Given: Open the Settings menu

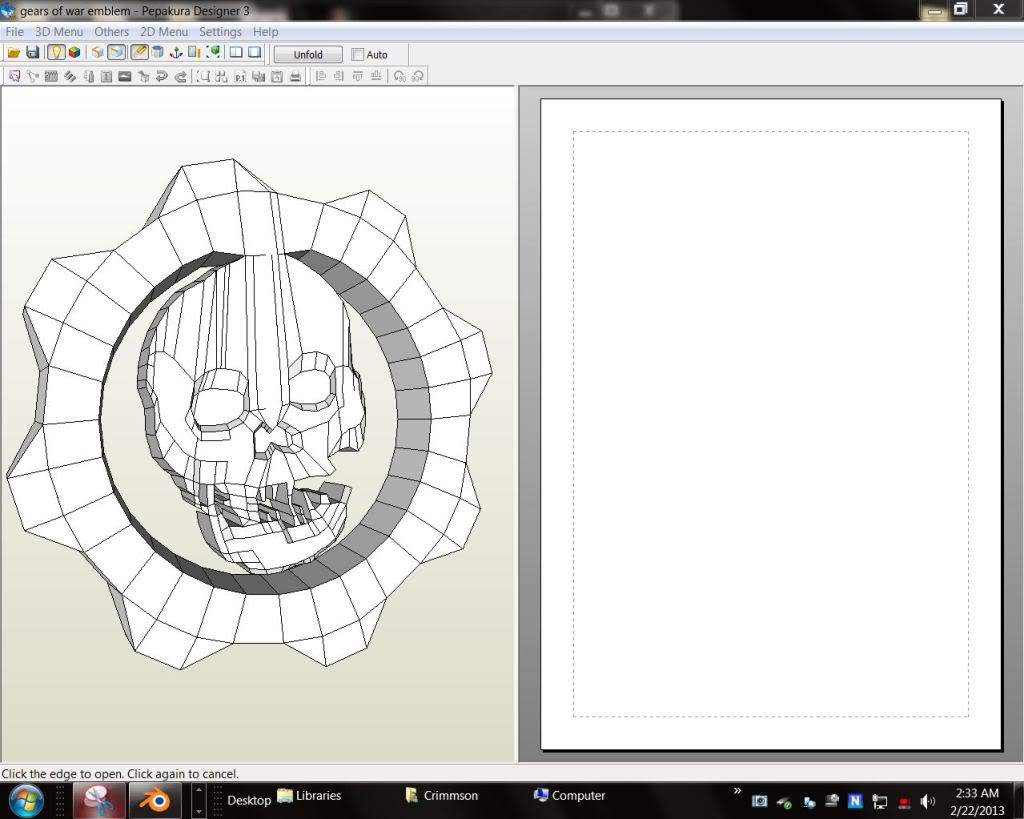Looking at the screenshot, I should pyautogui.click(x=220, y=32).
